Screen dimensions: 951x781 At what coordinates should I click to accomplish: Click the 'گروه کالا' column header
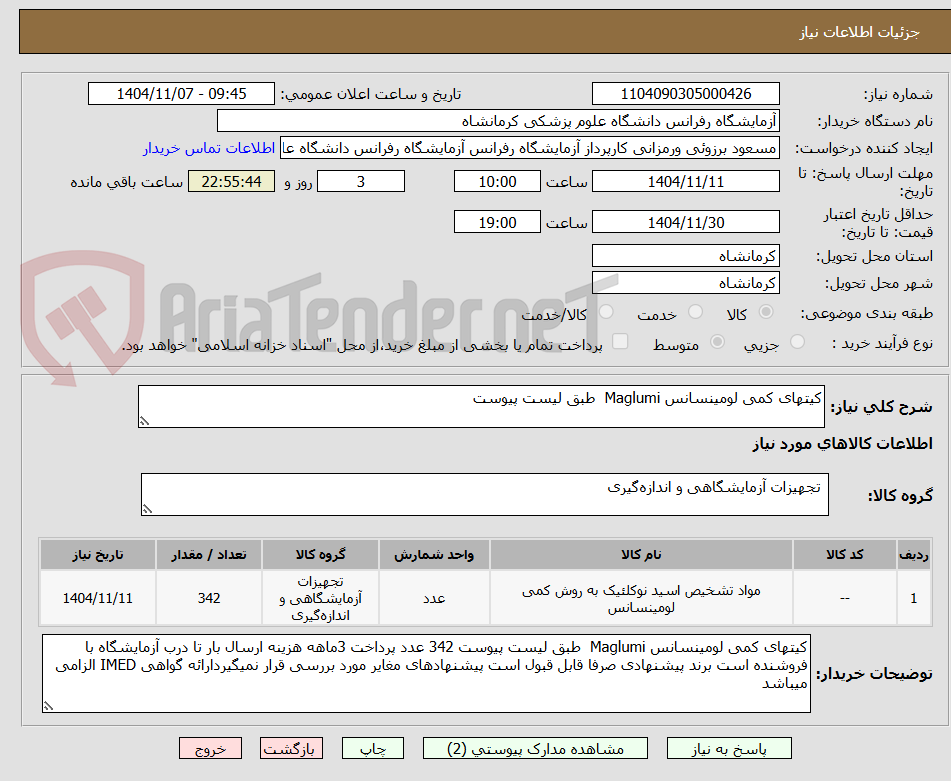(320, 555)
